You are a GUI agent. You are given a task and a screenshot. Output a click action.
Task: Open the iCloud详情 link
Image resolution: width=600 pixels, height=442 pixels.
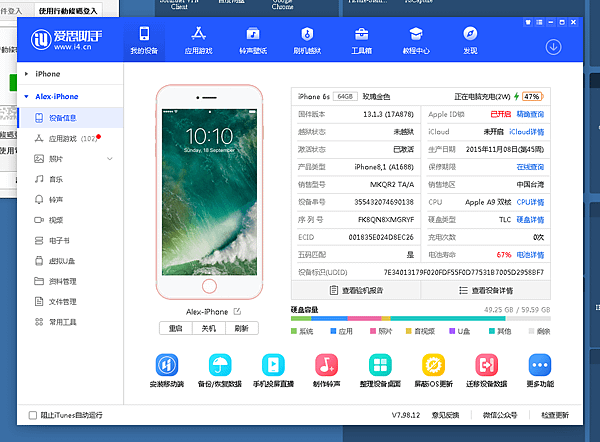point(527,132)
